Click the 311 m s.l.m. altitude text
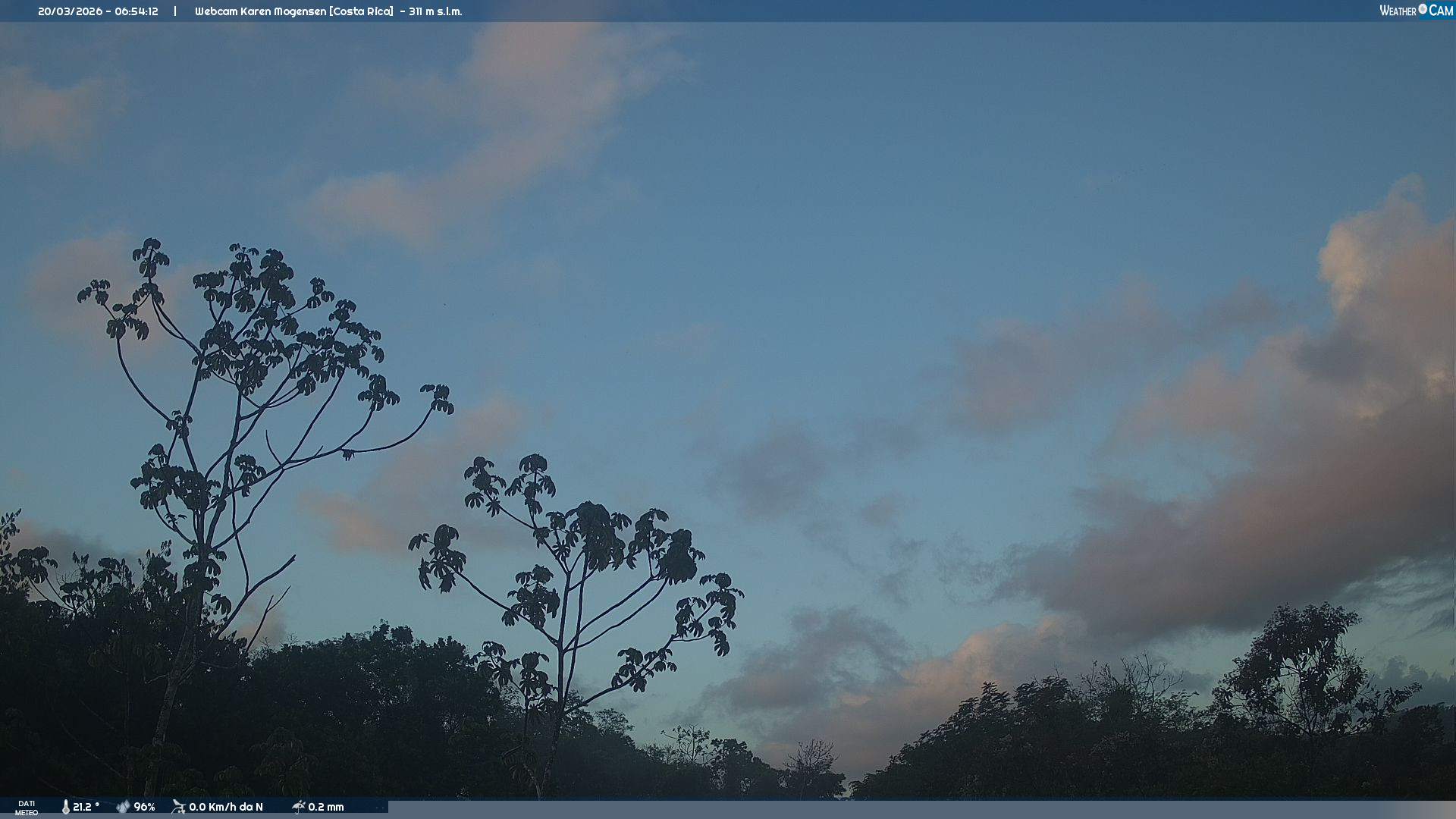This screenshot has width=1456, height=819. point(435,11)
